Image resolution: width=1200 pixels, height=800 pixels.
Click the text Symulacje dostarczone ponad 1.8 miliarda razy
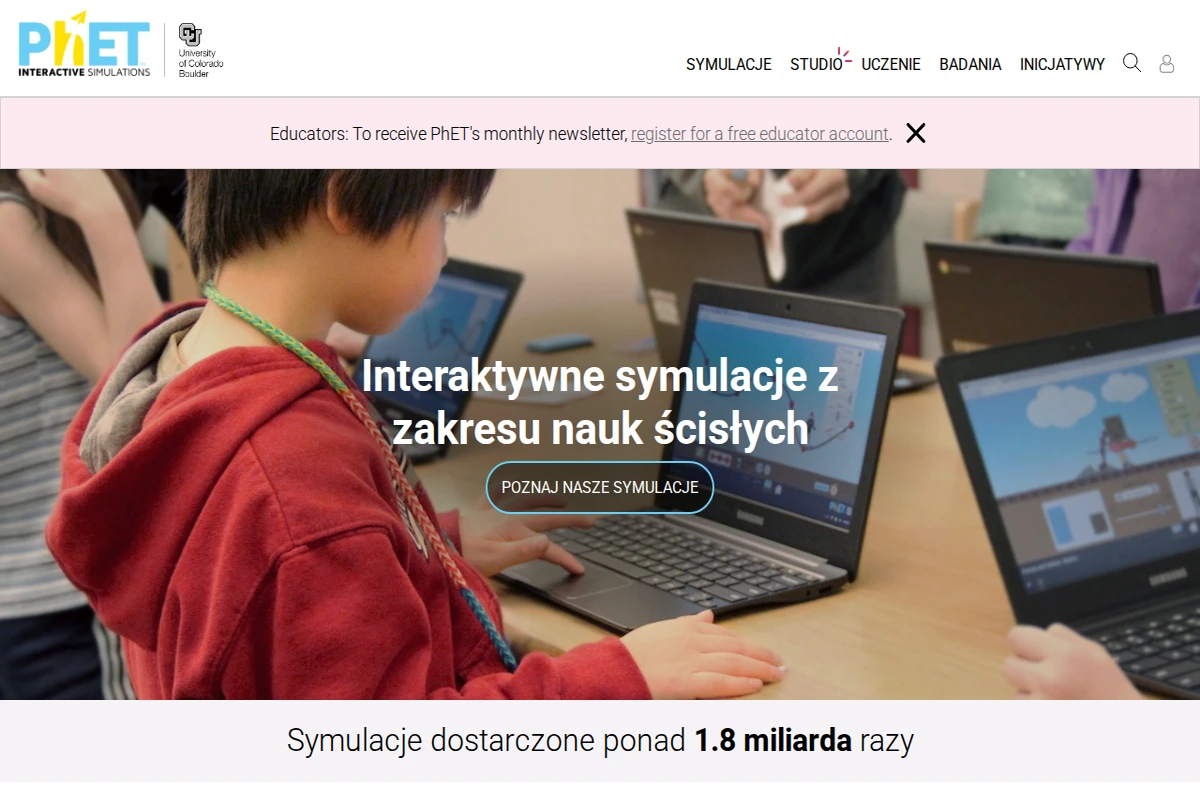[600, 741]
